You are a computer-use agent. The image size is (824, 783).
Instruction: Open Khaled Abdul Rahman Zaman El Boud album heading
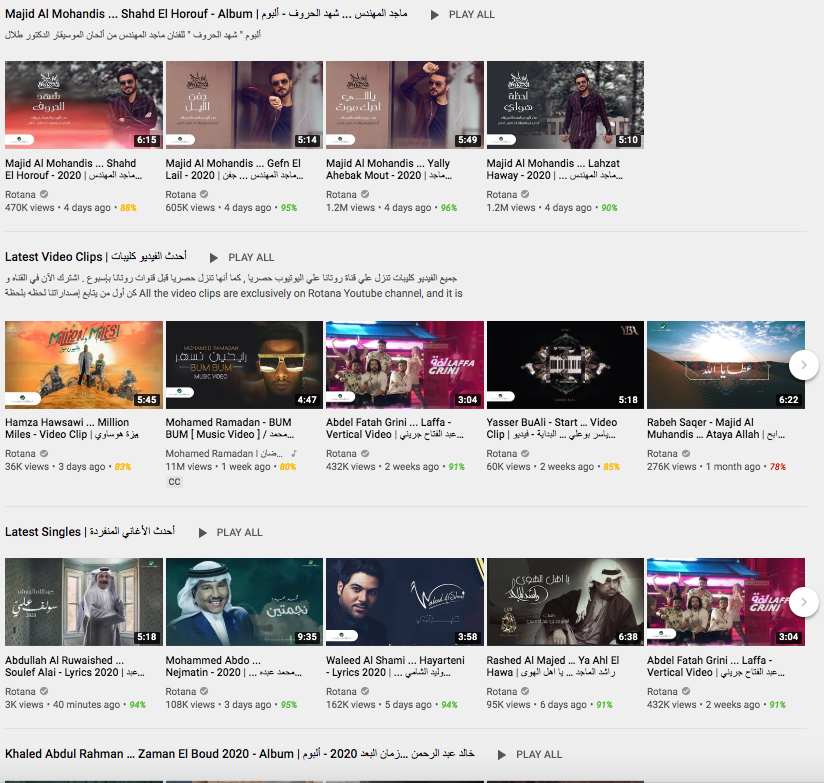point(240,754)
